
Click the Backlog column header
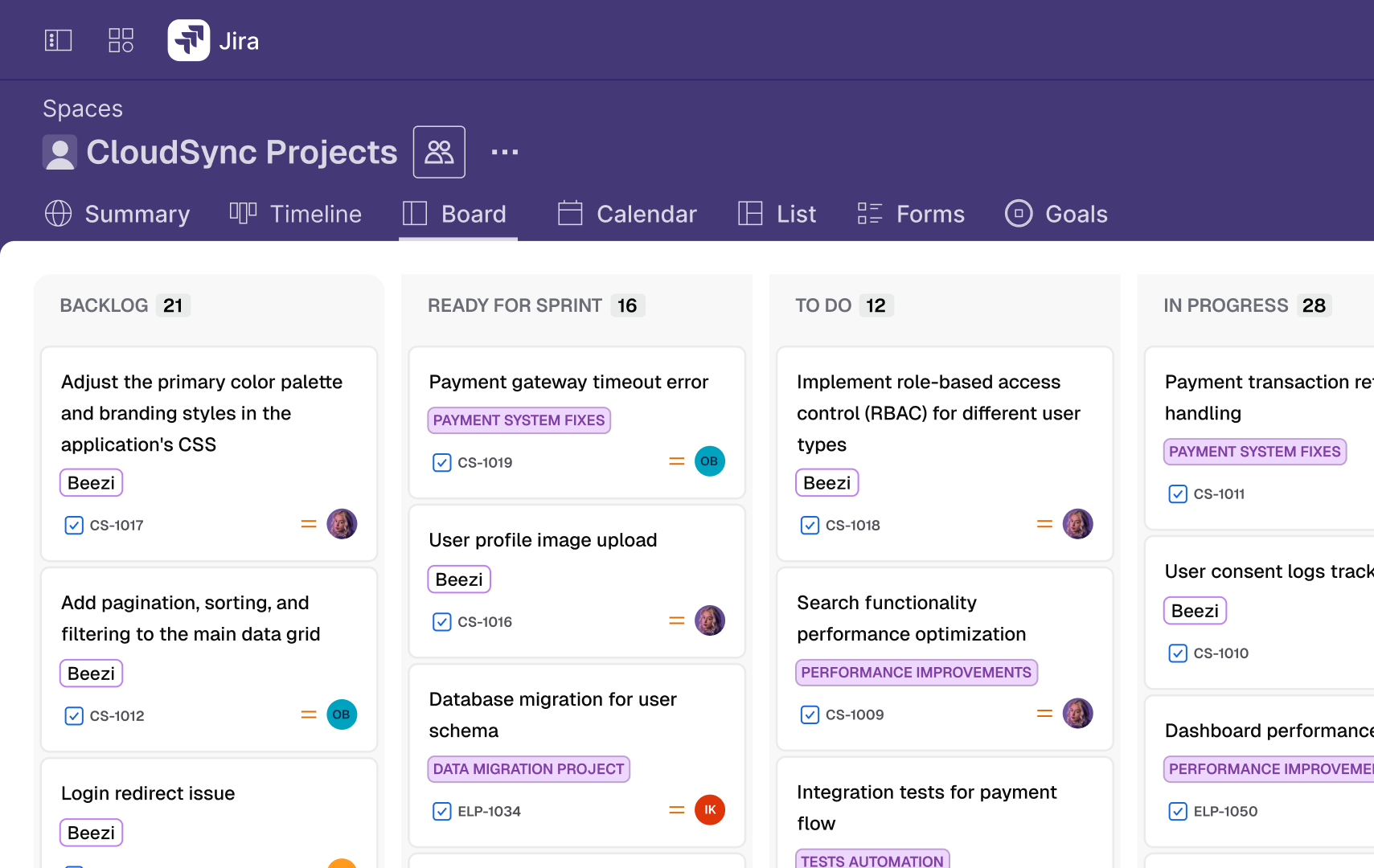[x=105, y=305]
